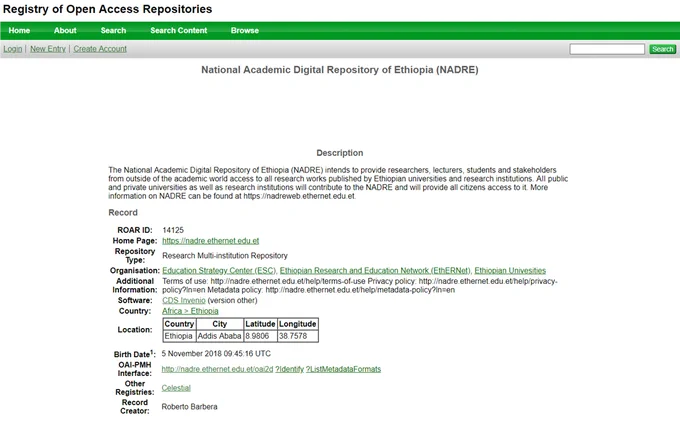Click the Registry of Open Access Repositories title
This screenshot has height=422, width=680.
(x=107, y=9)
